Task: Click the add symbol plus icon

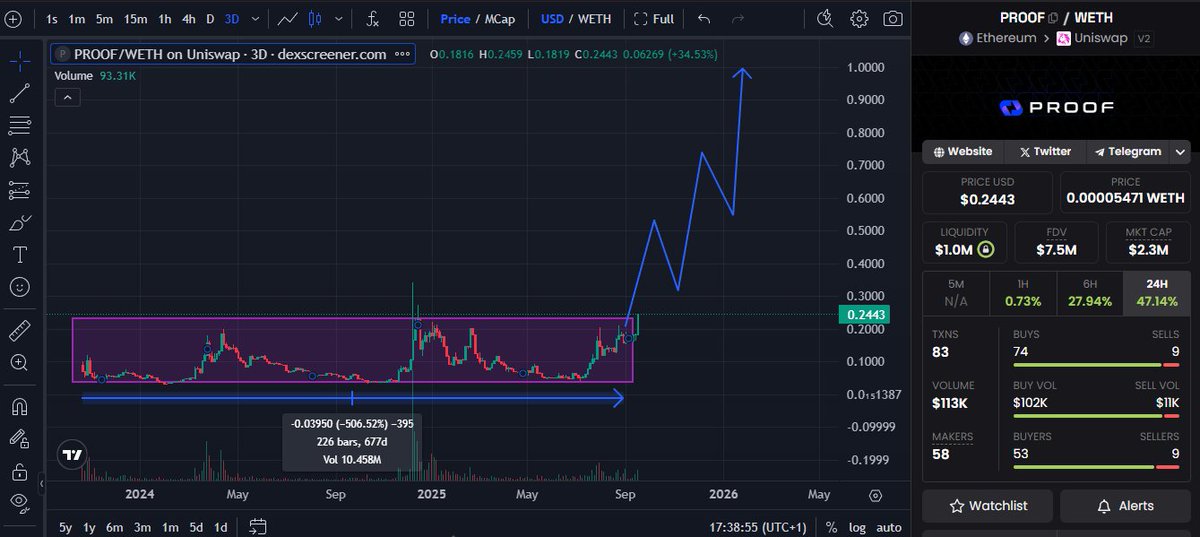Action: point(14,18)
